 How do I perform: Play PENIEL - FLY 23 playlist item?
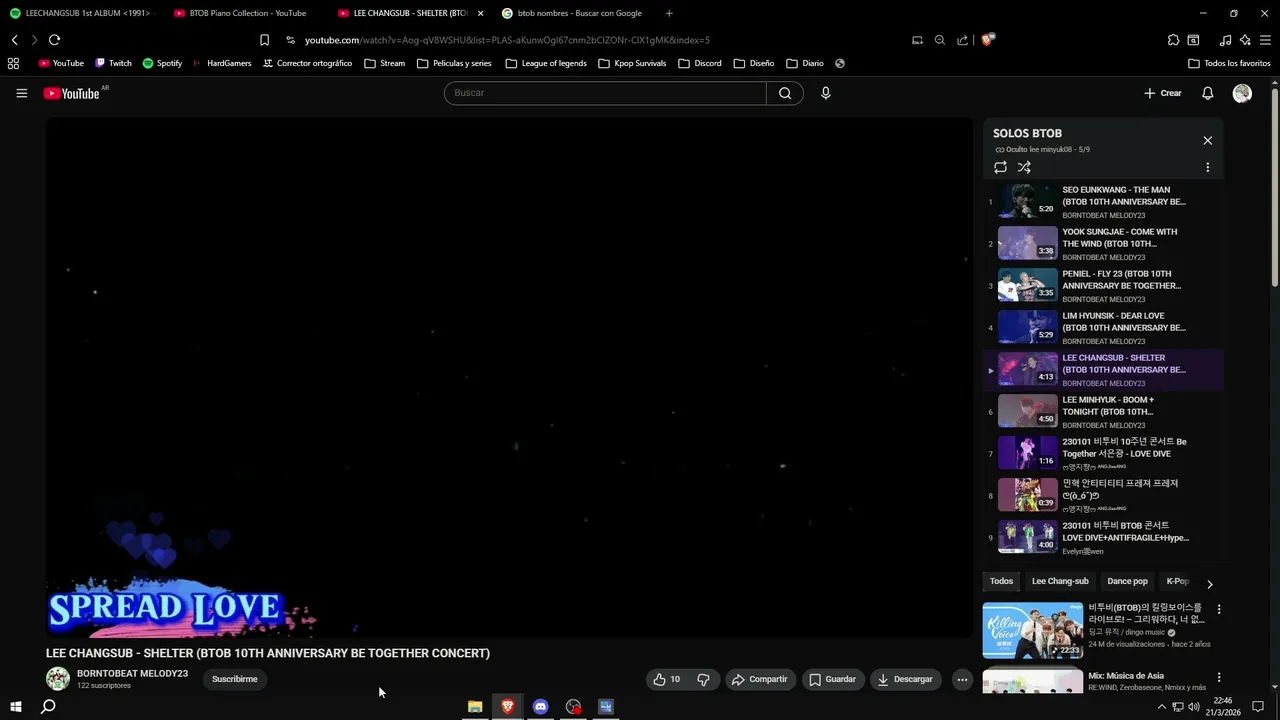tap(1103, 286)
